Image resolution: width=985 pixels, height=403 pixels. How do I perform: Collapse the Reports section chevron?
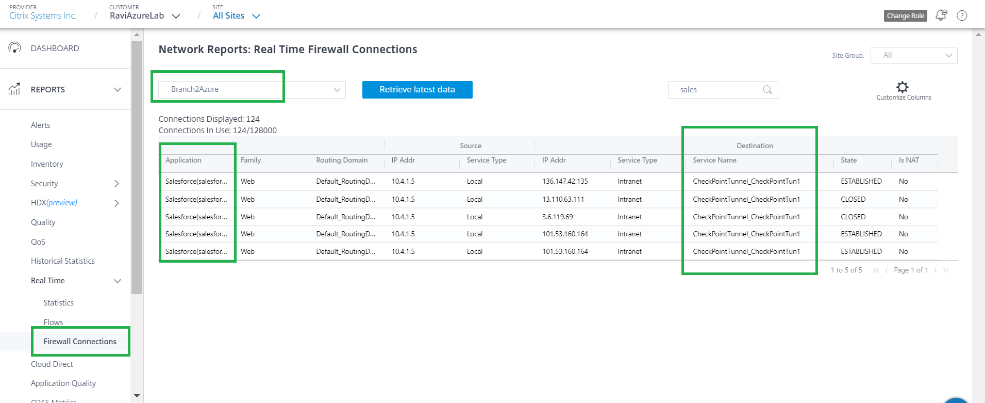117,90
